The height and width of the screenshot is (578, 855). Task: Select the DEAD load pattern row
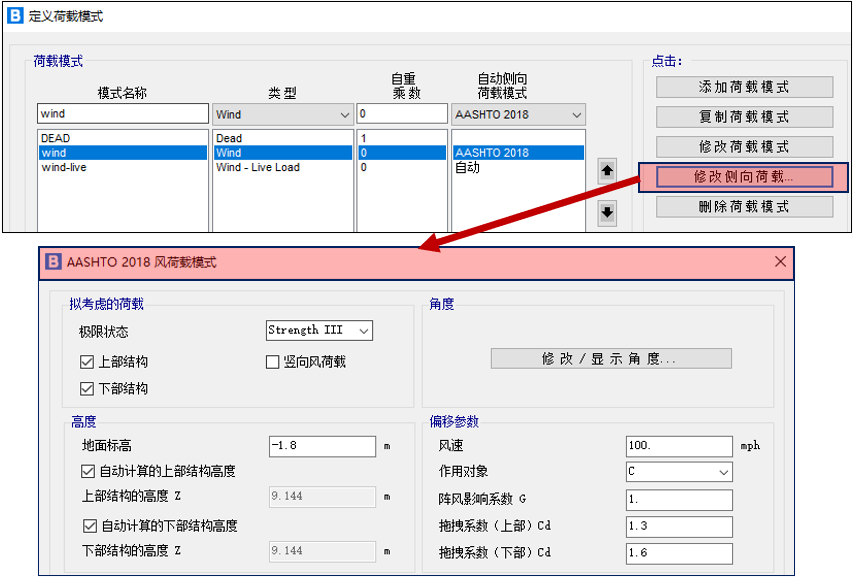click(122, 138)
